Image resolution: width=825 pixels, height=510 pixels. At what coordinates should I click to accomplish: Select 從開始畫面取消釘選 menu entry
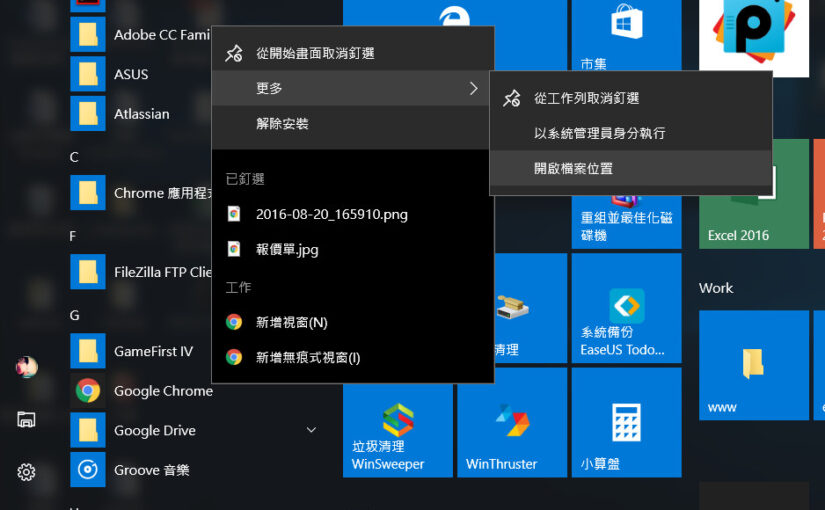(x=353, y=53)
